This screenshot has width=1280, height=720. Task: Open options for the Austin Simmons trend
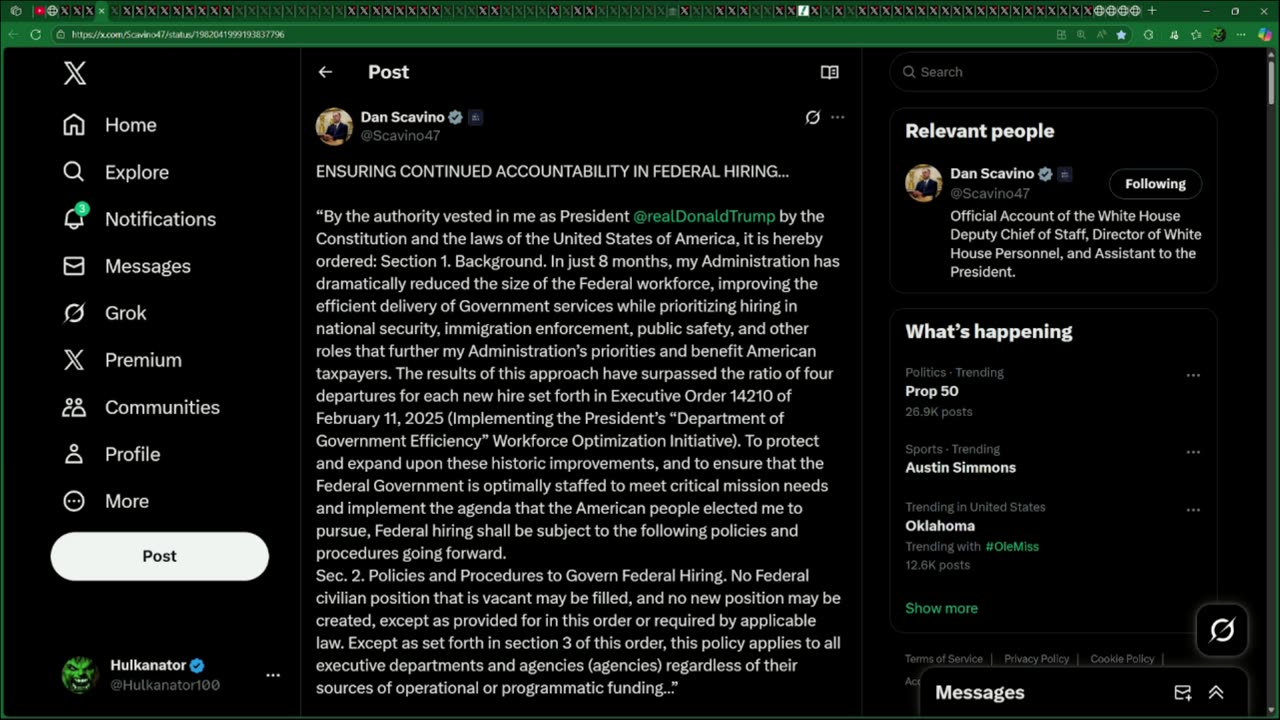(x=1193, y=452)
